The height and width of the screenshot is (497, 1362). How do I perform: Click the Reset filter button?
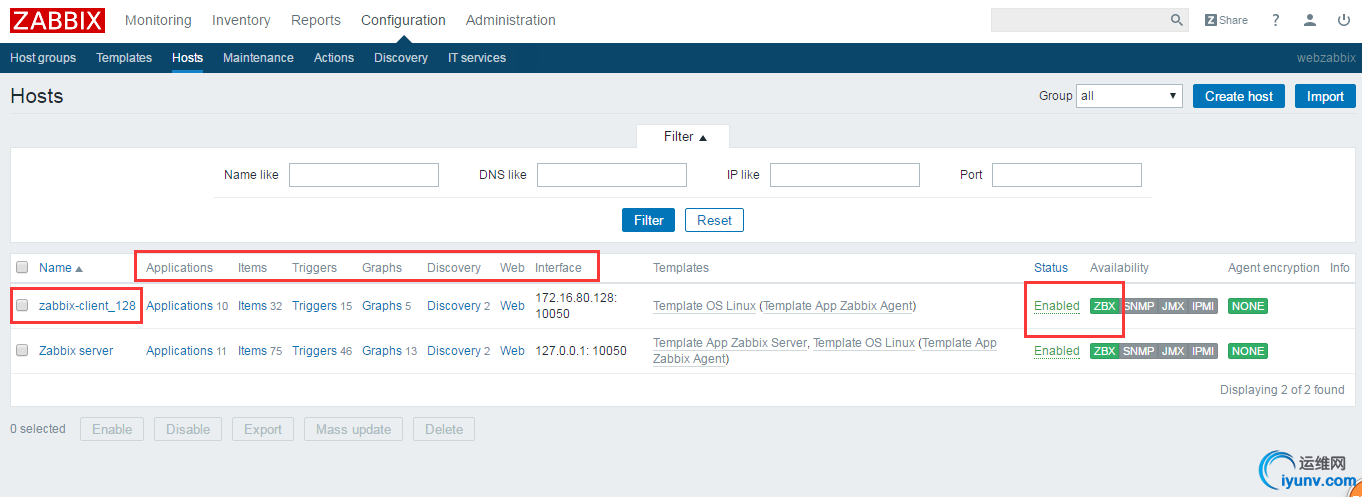pos(714,220)
